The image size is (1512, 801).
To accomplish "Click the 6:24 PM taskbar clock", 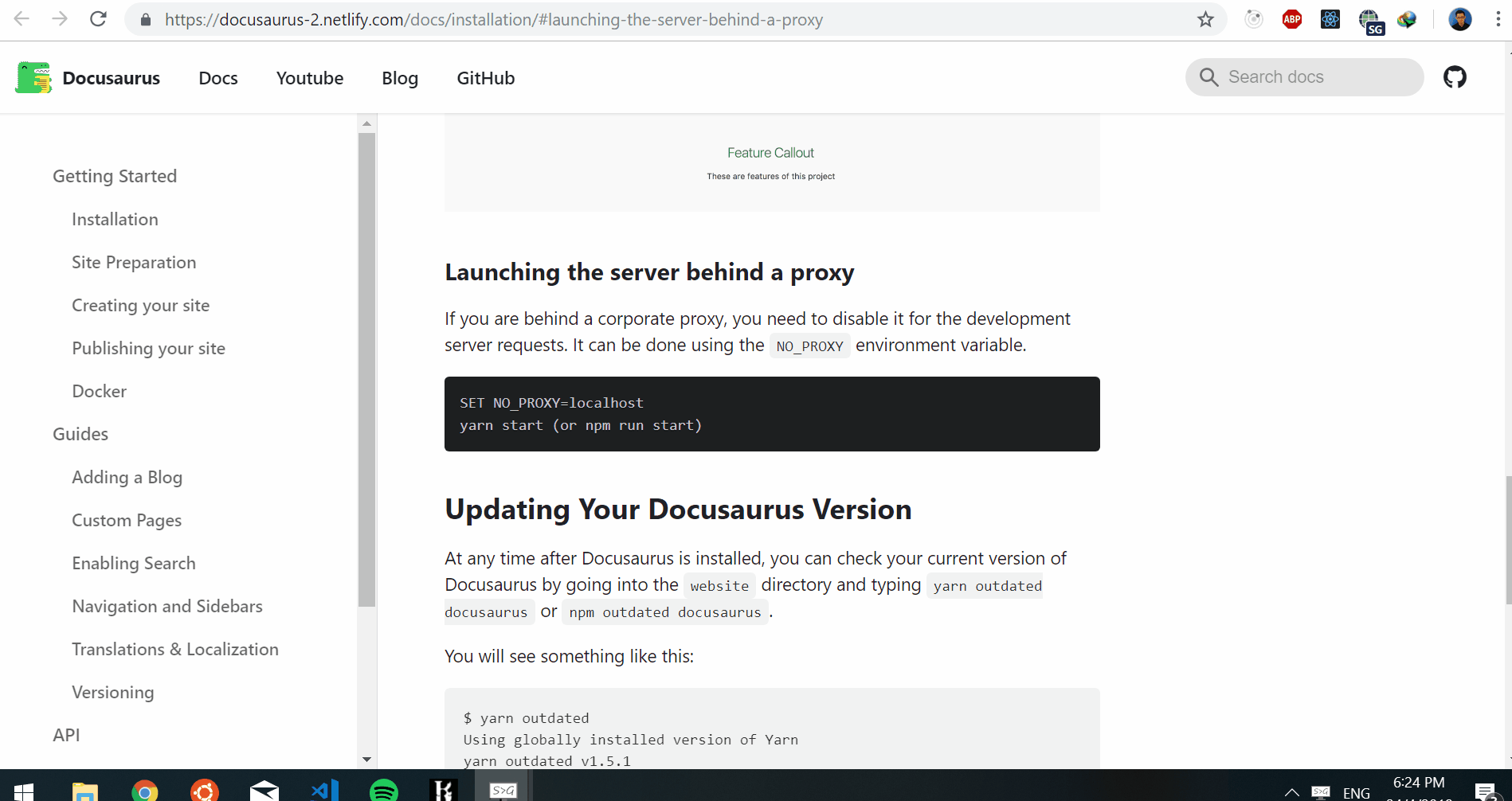I will [x=1419, y=783].
